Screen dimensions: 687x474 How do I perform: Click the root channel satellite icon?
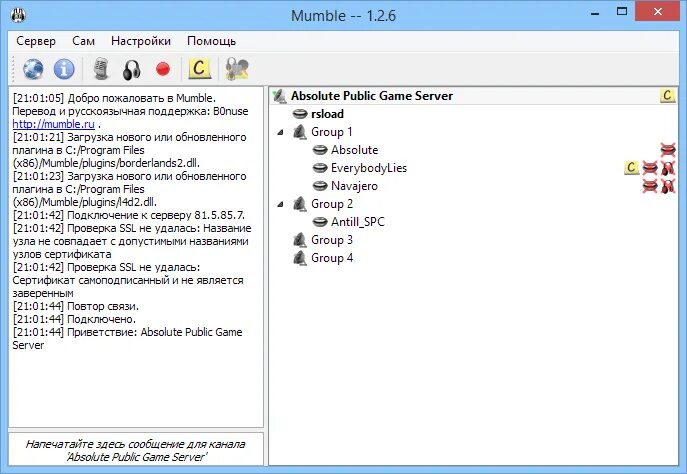point(279,96)
